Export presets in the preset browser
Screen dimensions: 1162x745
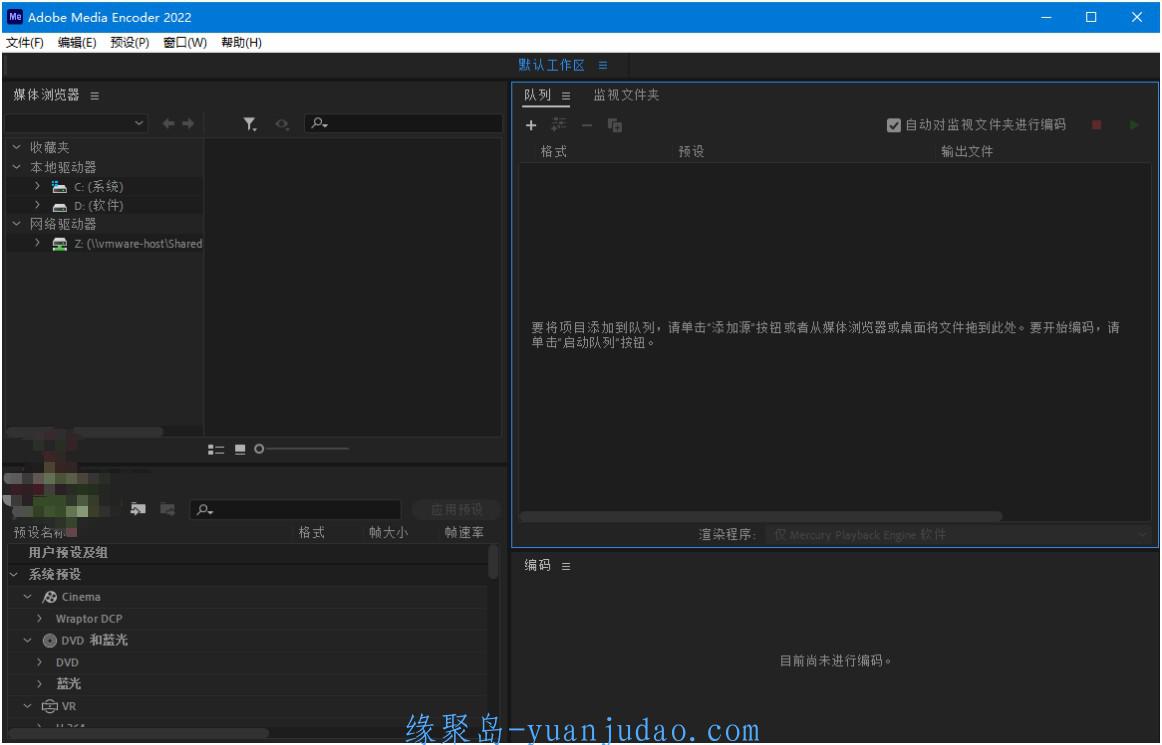[167, 509]
